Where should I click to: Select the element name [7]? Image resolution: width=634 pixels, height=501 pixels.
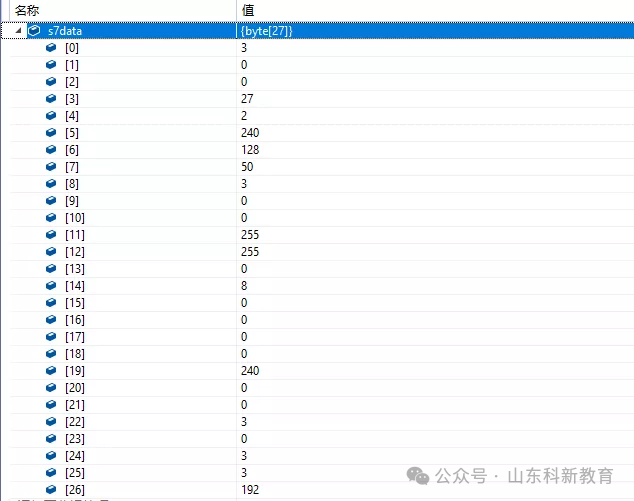(x=72, y=167)
